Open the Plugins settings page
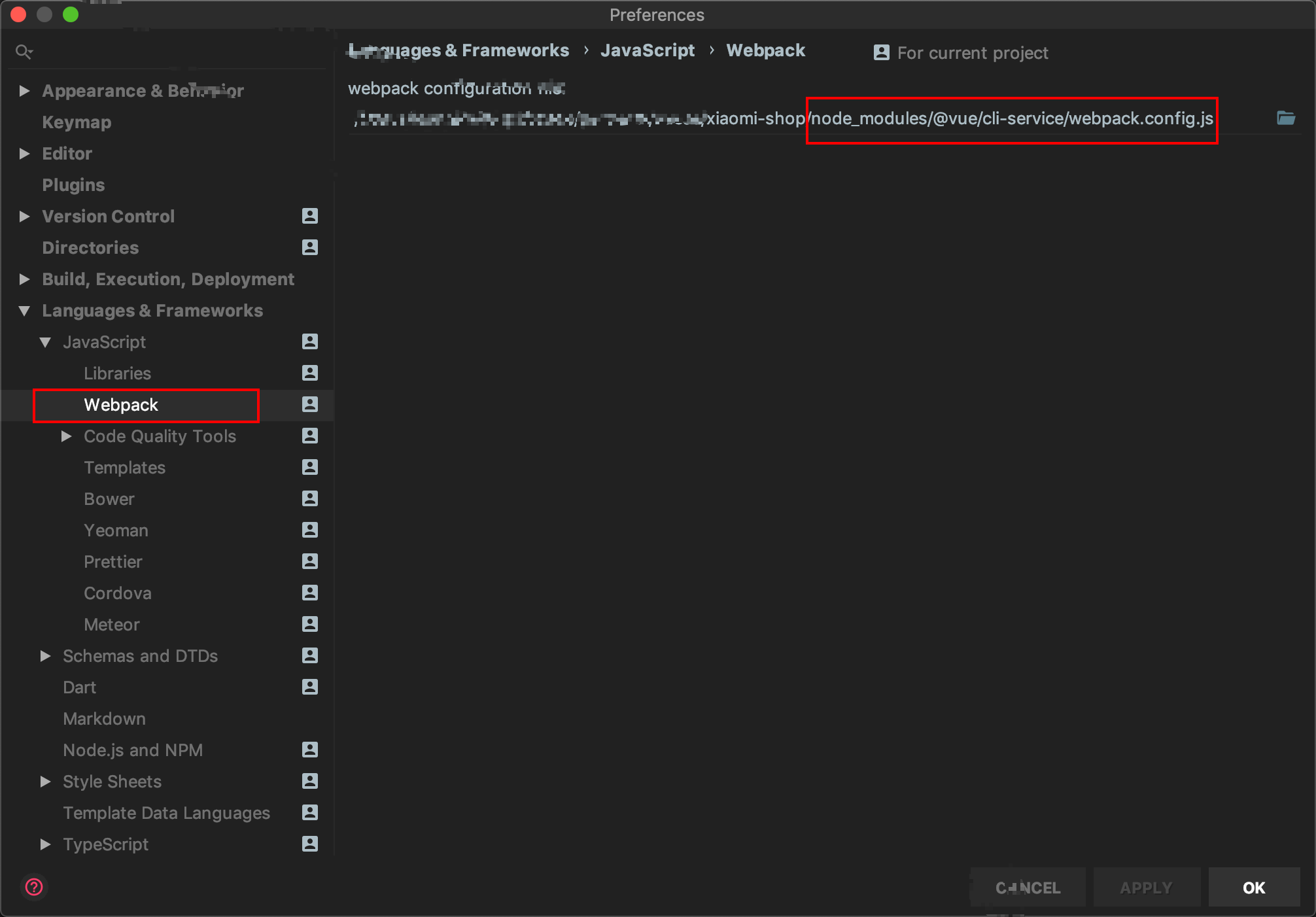Screen dimensions: 1316x917 point(73,185)
